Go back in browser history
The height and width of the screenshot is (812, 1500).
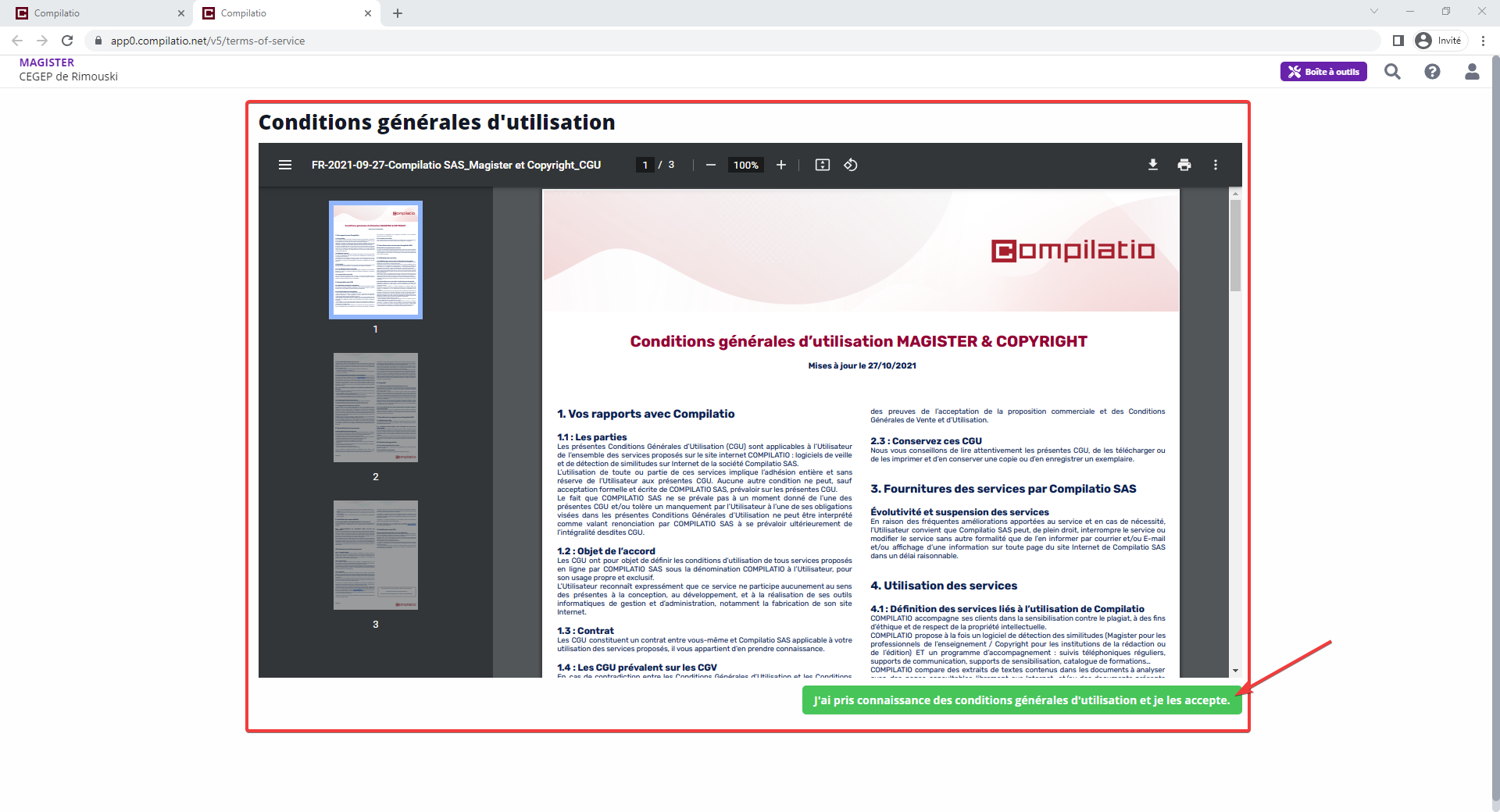[x=17, y=41]
